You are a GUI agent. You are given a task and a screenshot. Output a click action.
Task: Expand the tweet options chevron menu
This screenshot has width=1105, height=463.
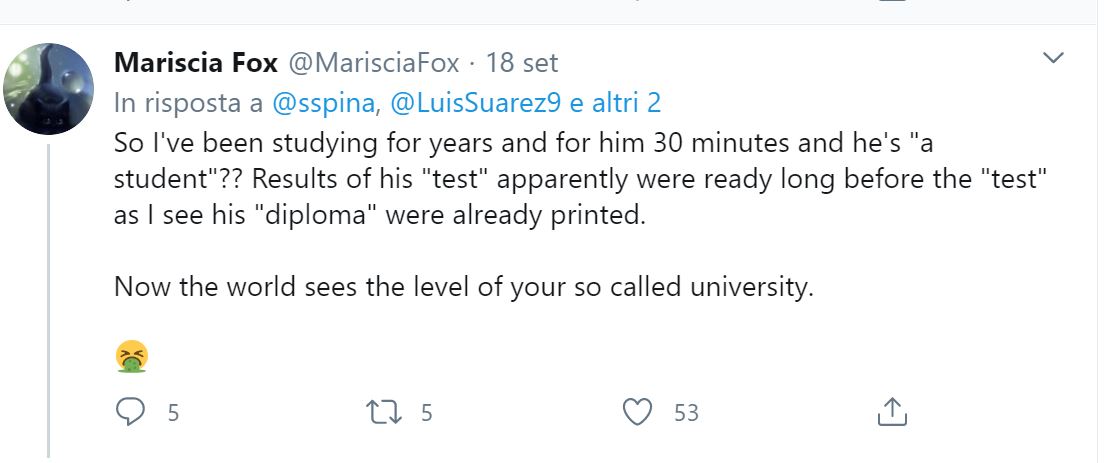click(1053, 58)
